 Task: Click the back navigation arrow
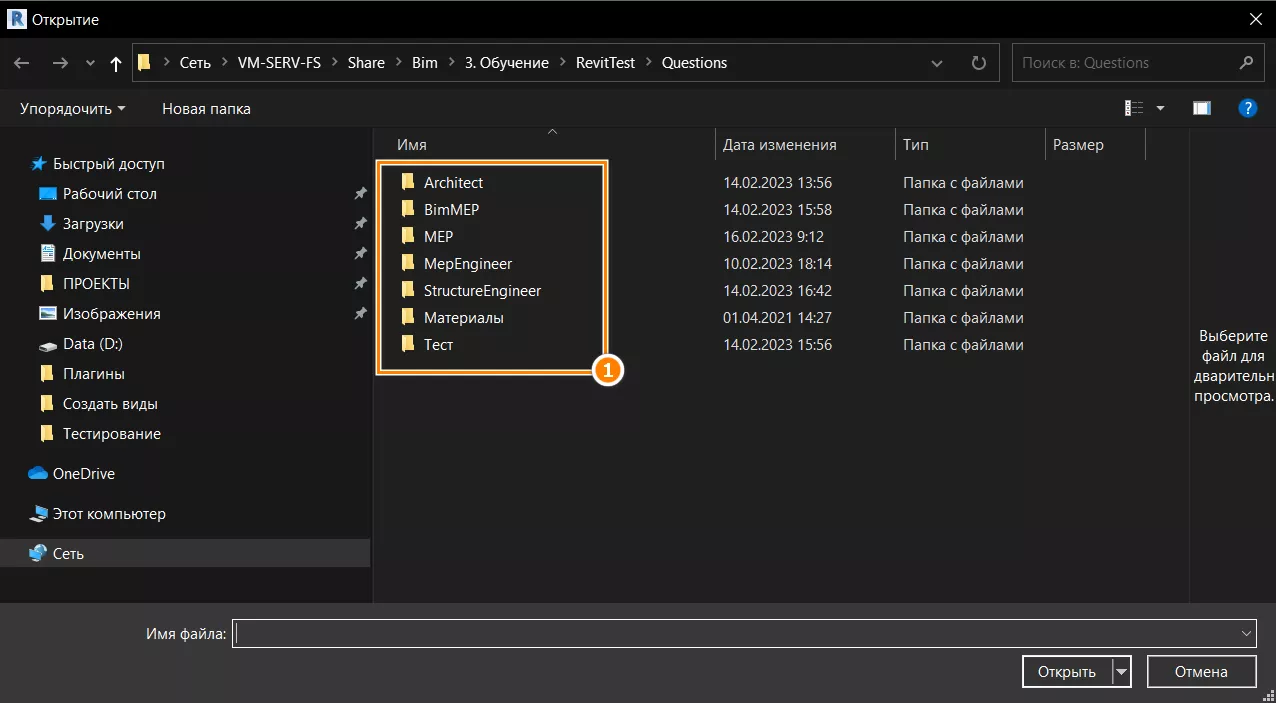click(22, 63)
